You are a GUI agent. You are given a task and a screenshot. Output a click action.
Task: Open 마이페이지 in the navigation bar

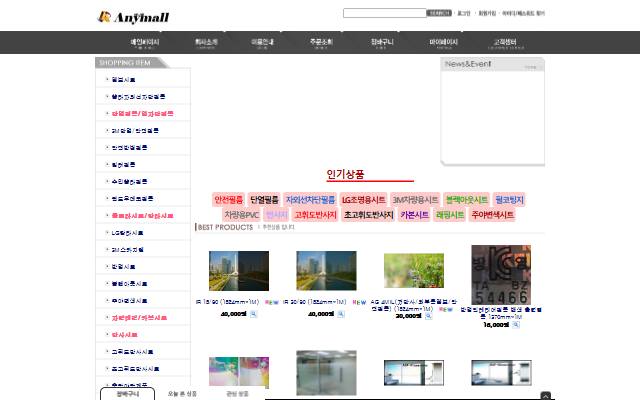tap(444, 42)
